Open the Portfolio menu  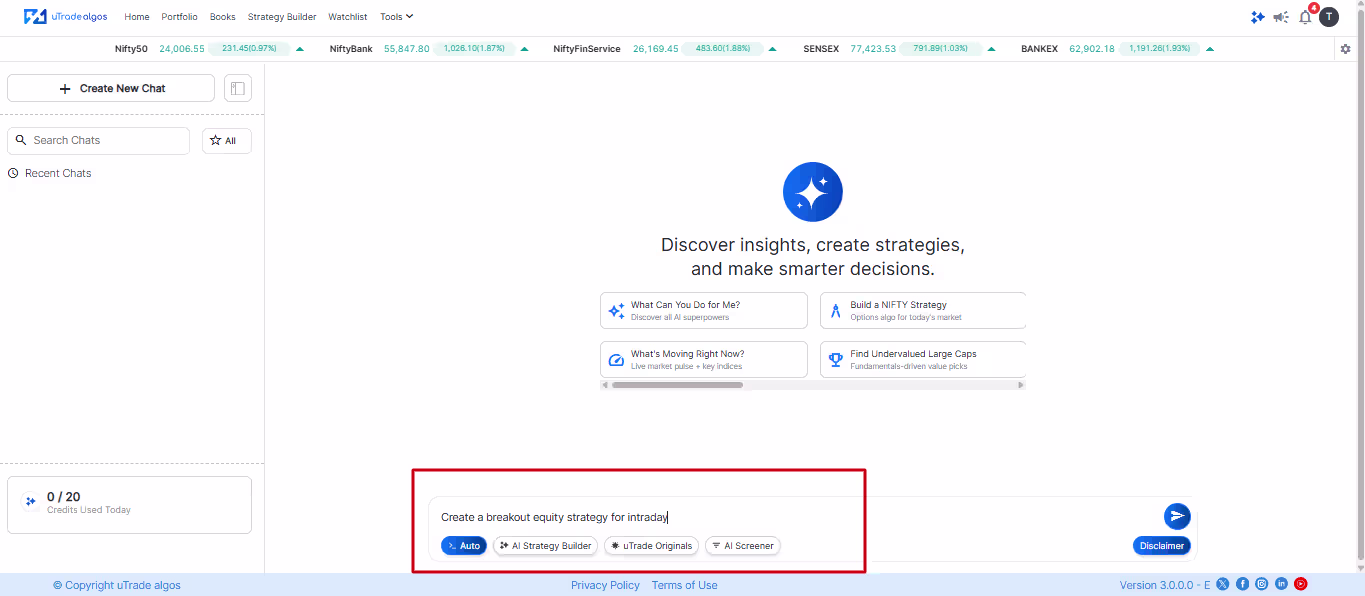click(x=180, y=17)
